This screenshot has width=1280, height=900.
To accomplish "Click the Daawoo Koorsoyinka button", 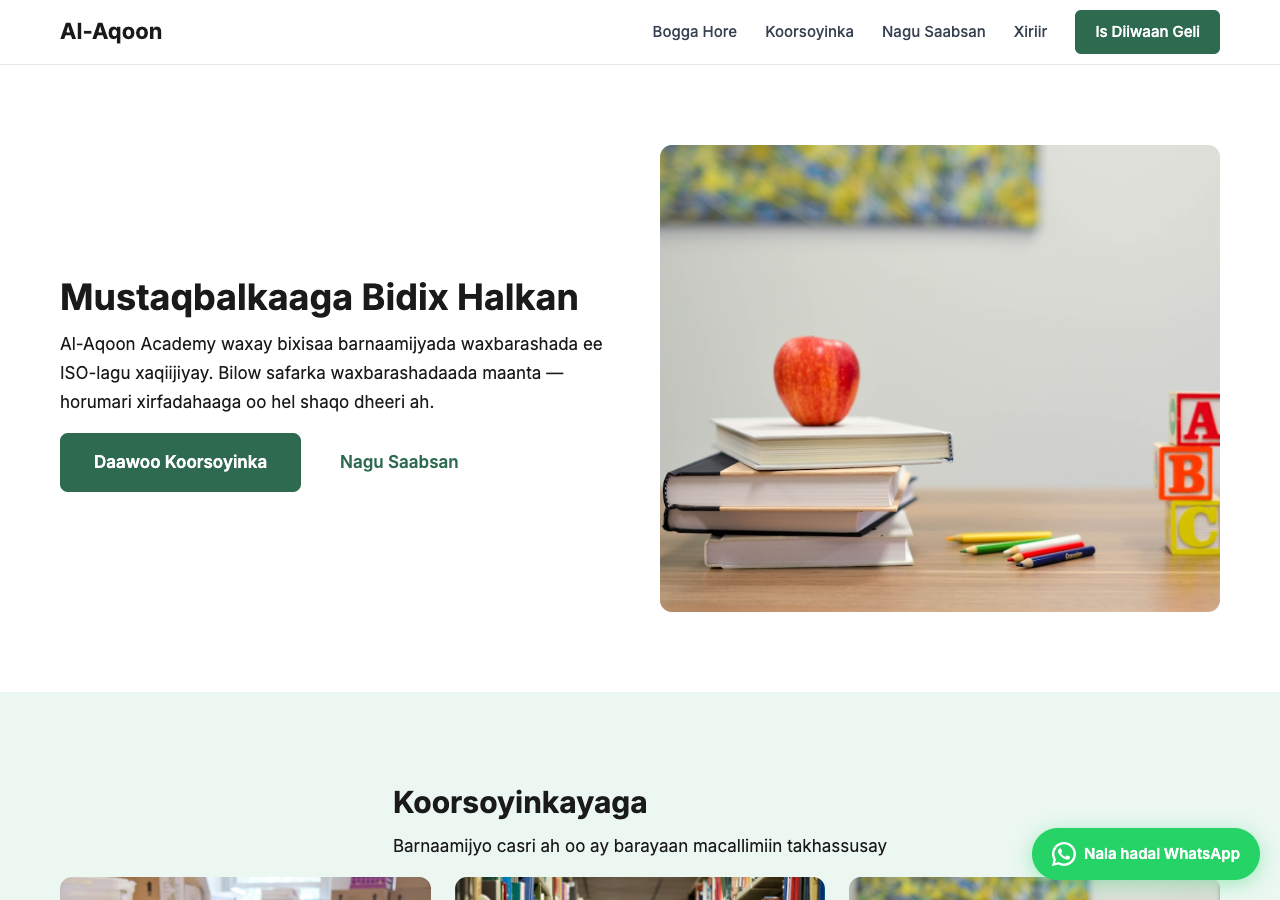I will (x=180, y=462).
